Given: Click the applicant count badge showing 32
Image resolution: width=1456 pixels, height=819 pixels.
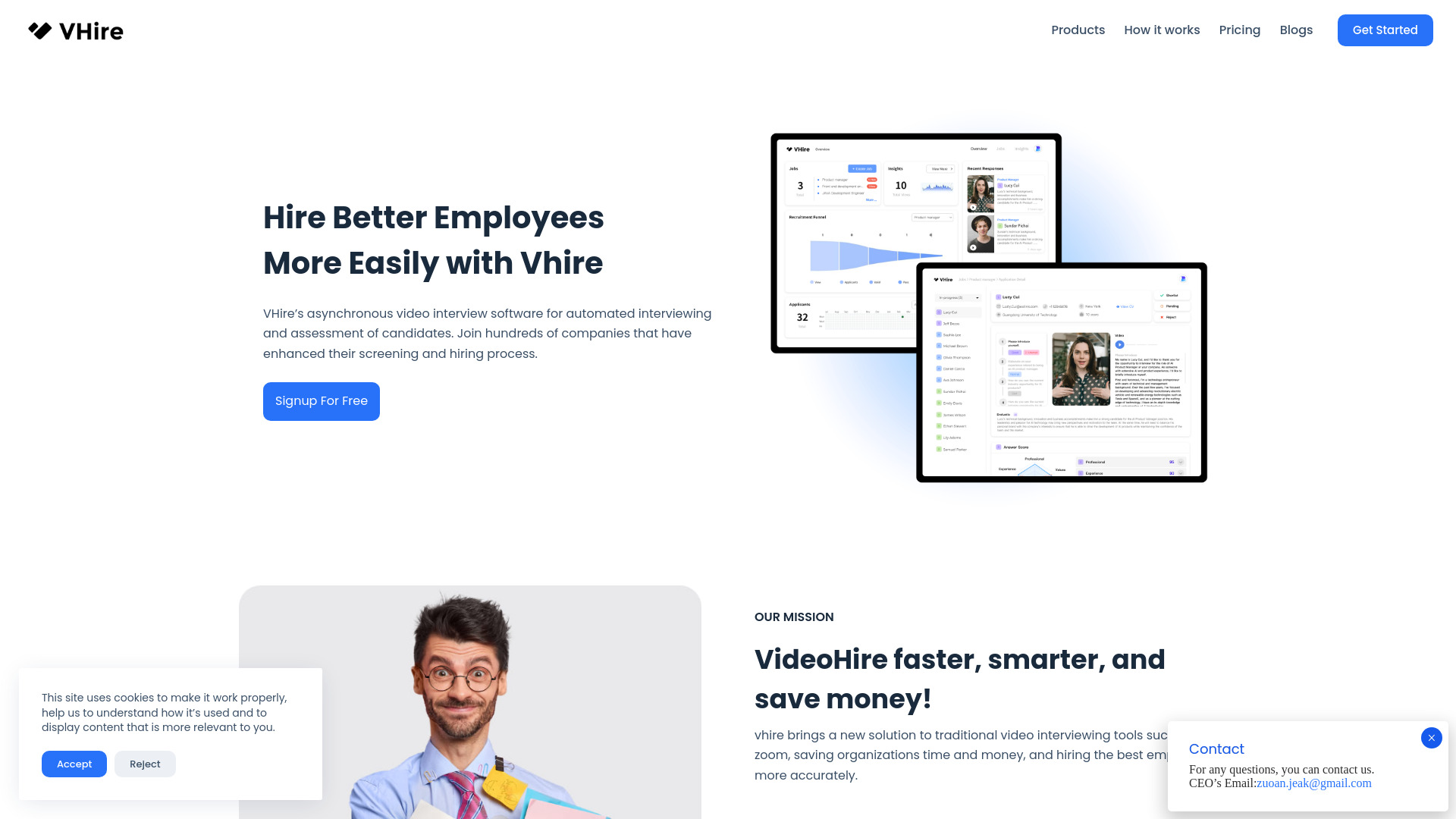Looking at the screenshot, I should pyautogui.click(x=803, y=316).
